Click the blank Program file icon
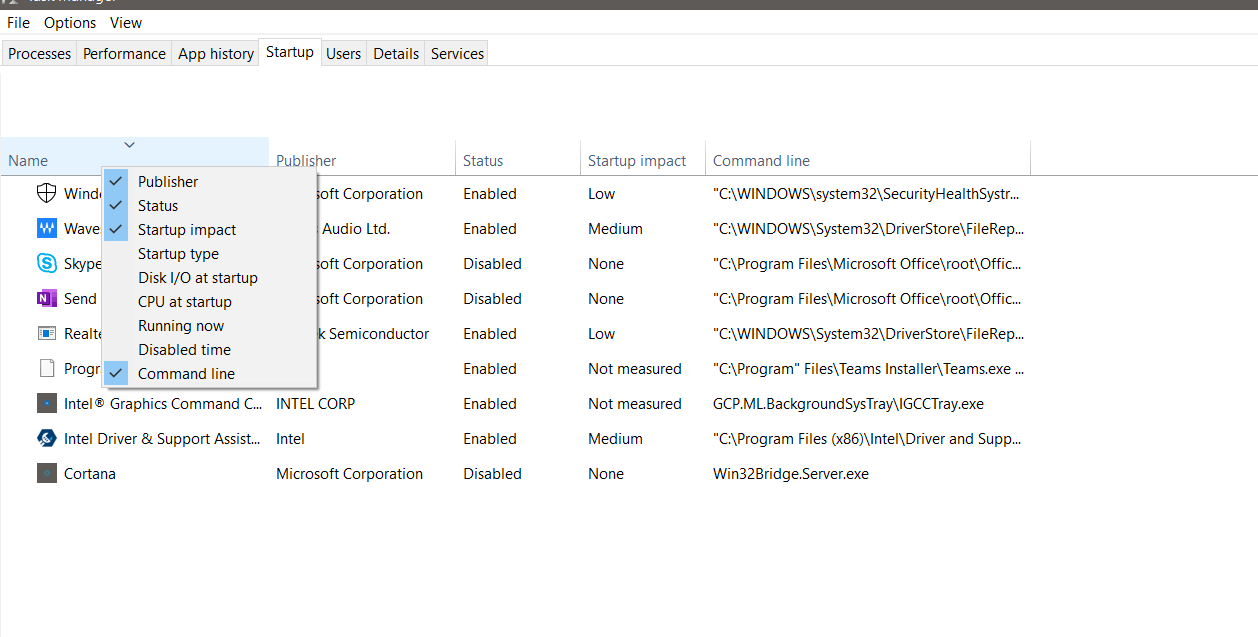The width and height of the screenshot is (1258, 637). pyautogui.click(x=46, y=368)
